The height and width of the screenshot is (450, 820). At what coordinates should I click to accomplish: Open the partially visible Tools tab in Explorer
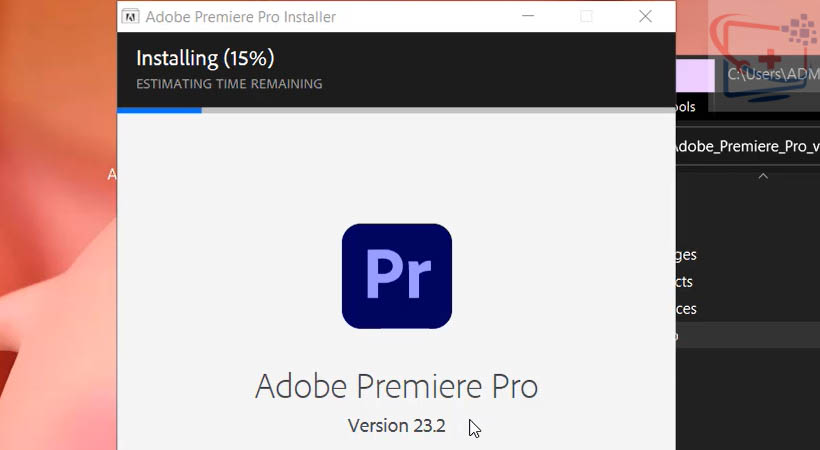point(685,107)
